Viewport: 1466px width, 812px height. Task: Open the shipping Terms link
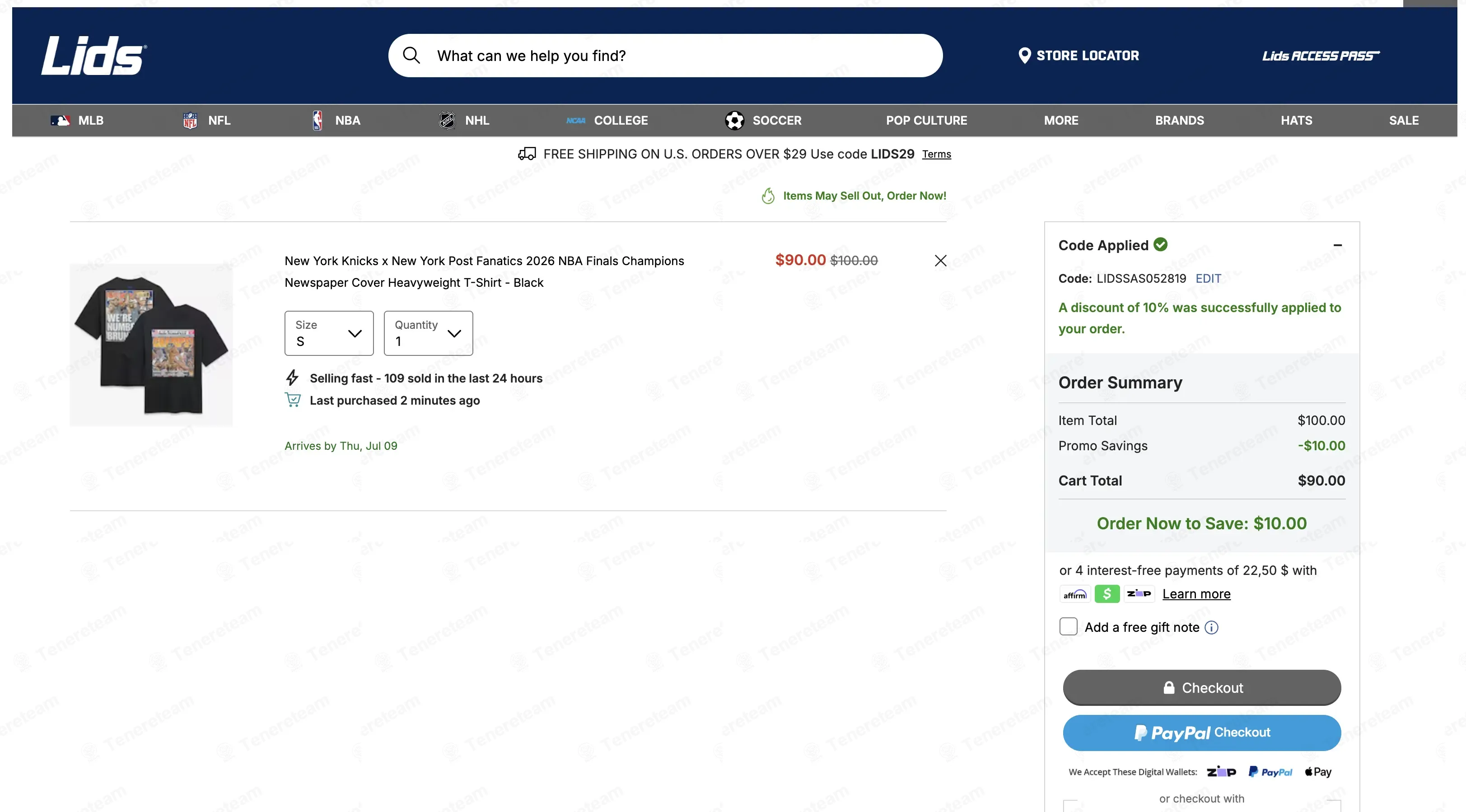coord(936,154)
